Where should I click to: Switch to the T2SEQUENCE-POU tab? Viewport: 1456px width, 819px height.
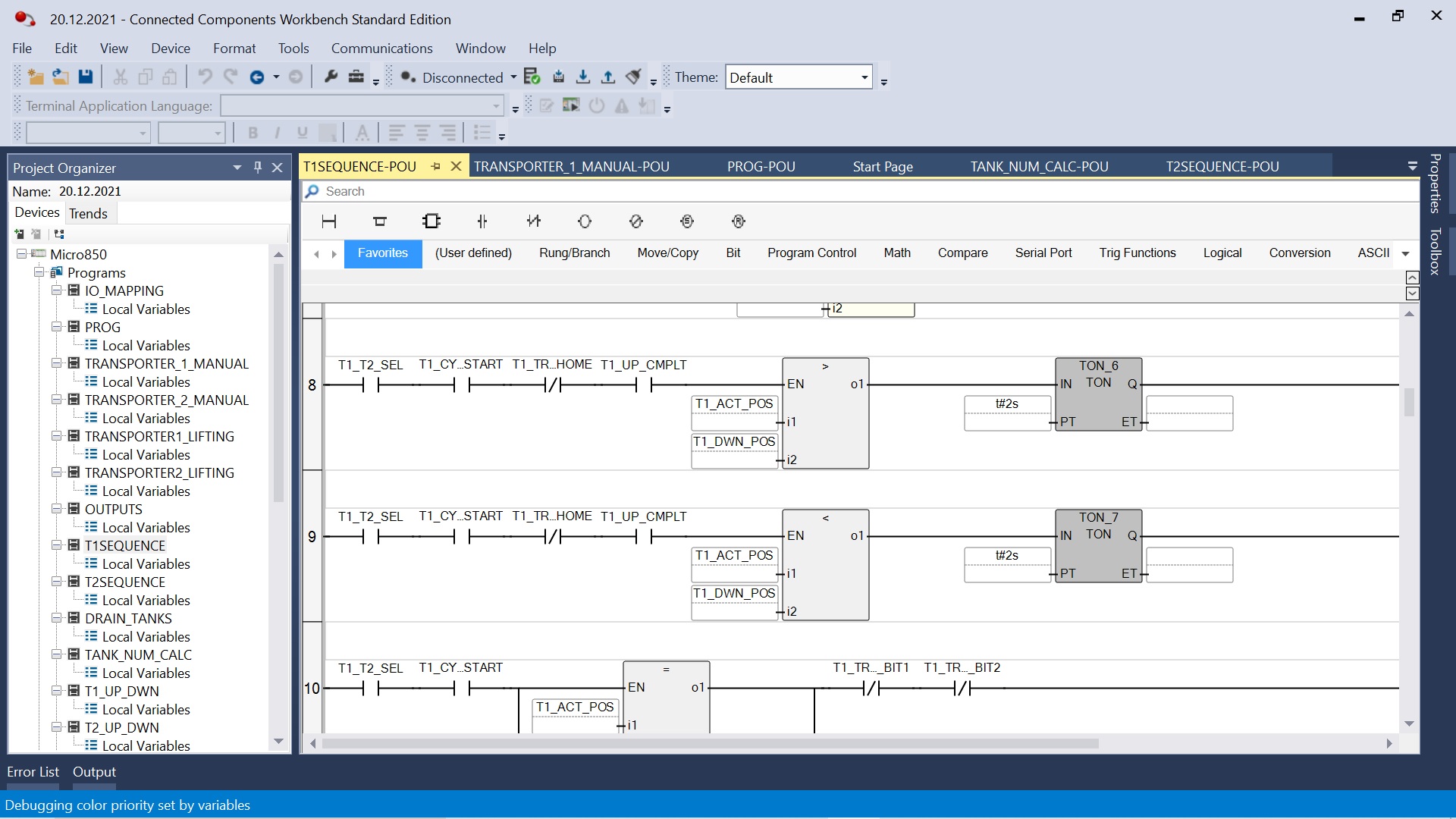pyautogui.click(x=1222, y=167)
